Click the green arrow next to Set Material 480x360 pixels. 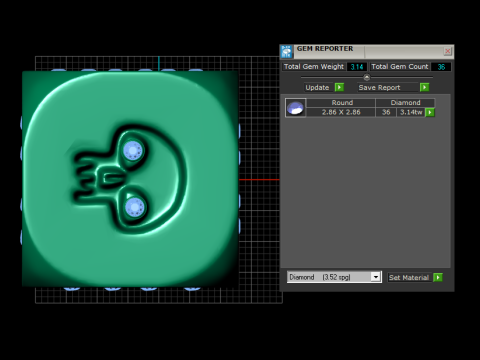pos(438,277)
